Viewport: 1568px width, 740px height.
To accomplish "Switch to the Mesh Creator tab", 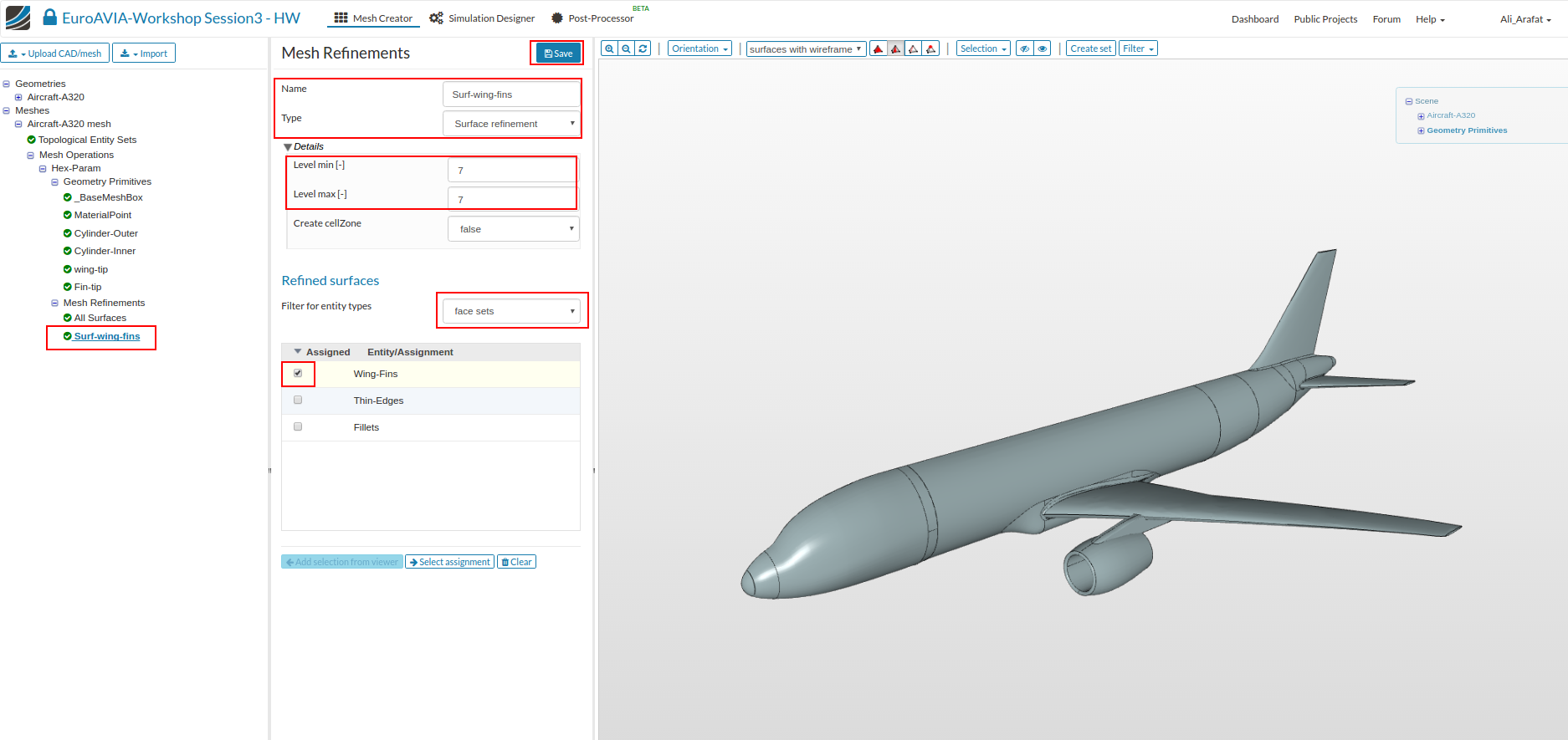I will (373, 18).
